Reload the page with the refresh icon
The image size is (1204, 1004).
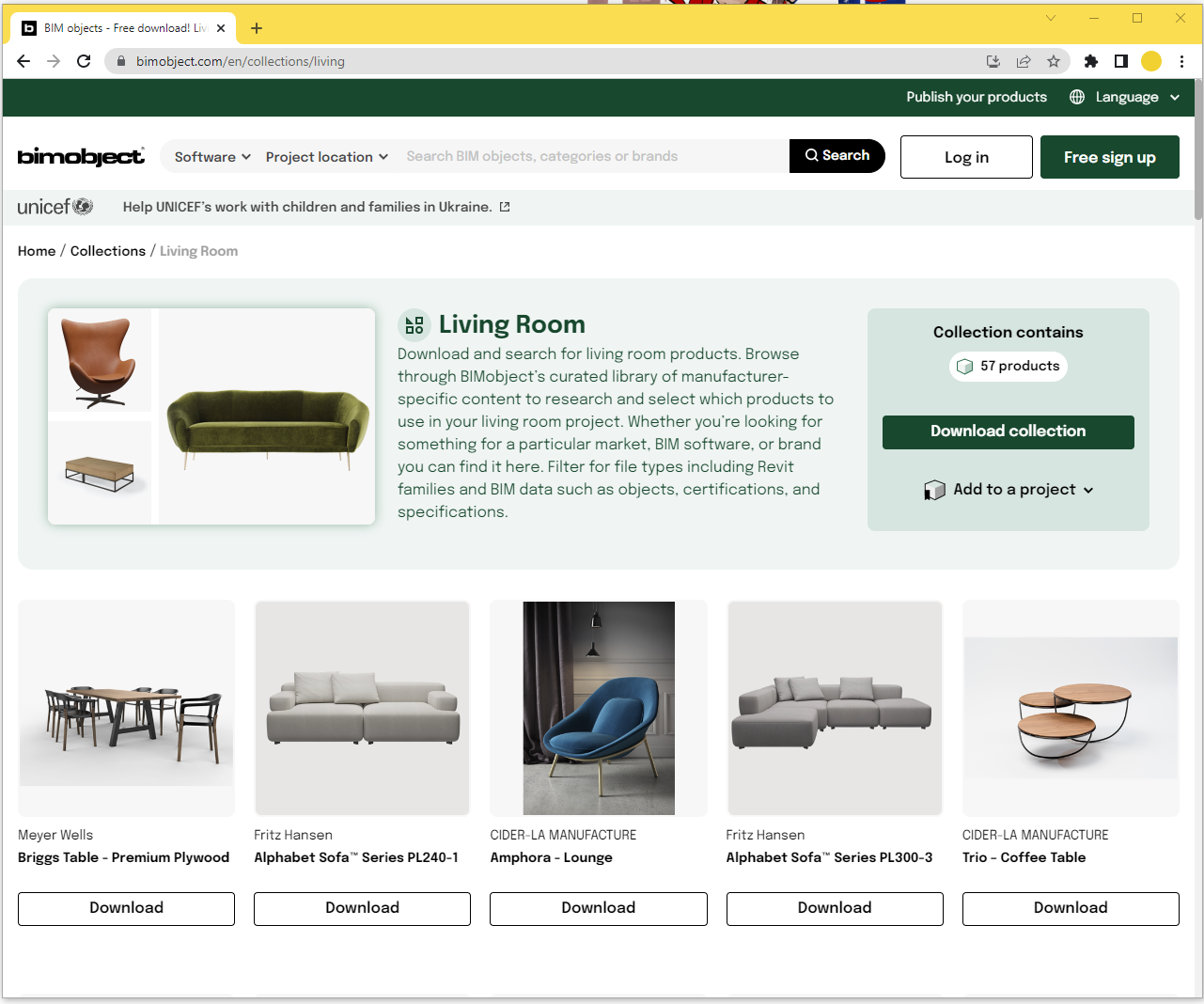84,61
